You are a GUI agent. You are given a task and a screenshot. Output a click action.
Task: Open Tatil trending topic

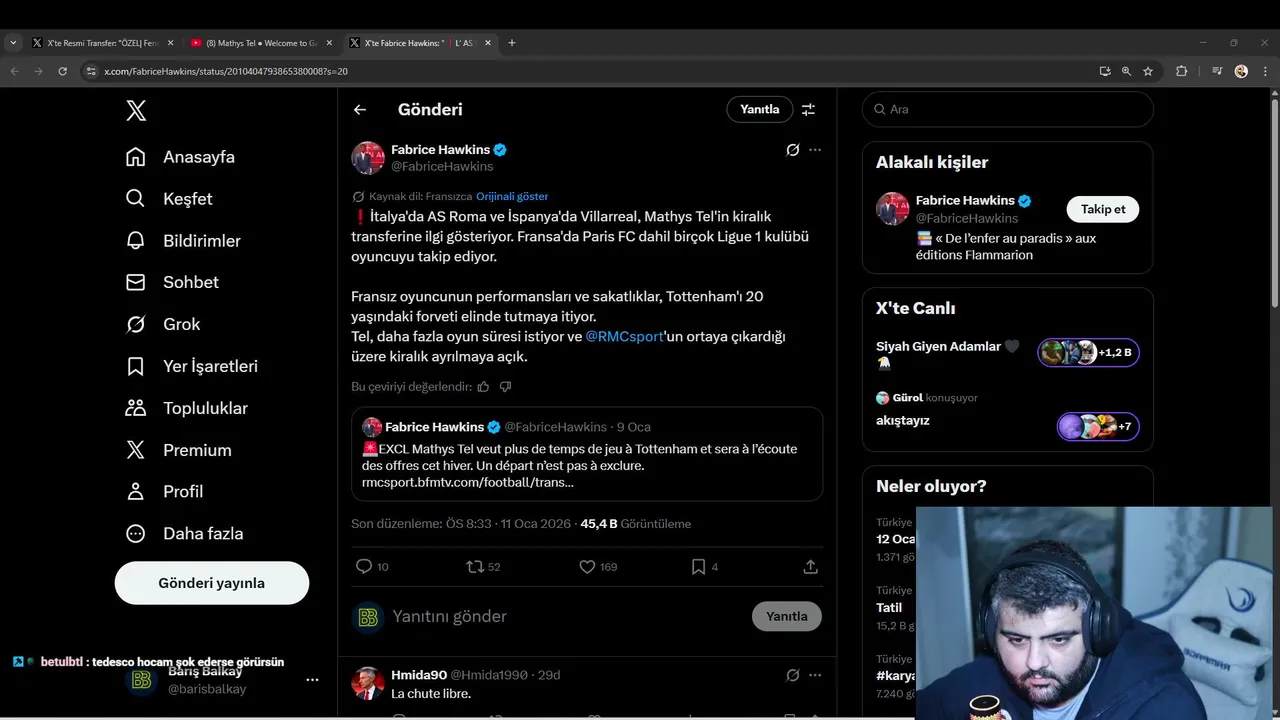click(889, 607)
